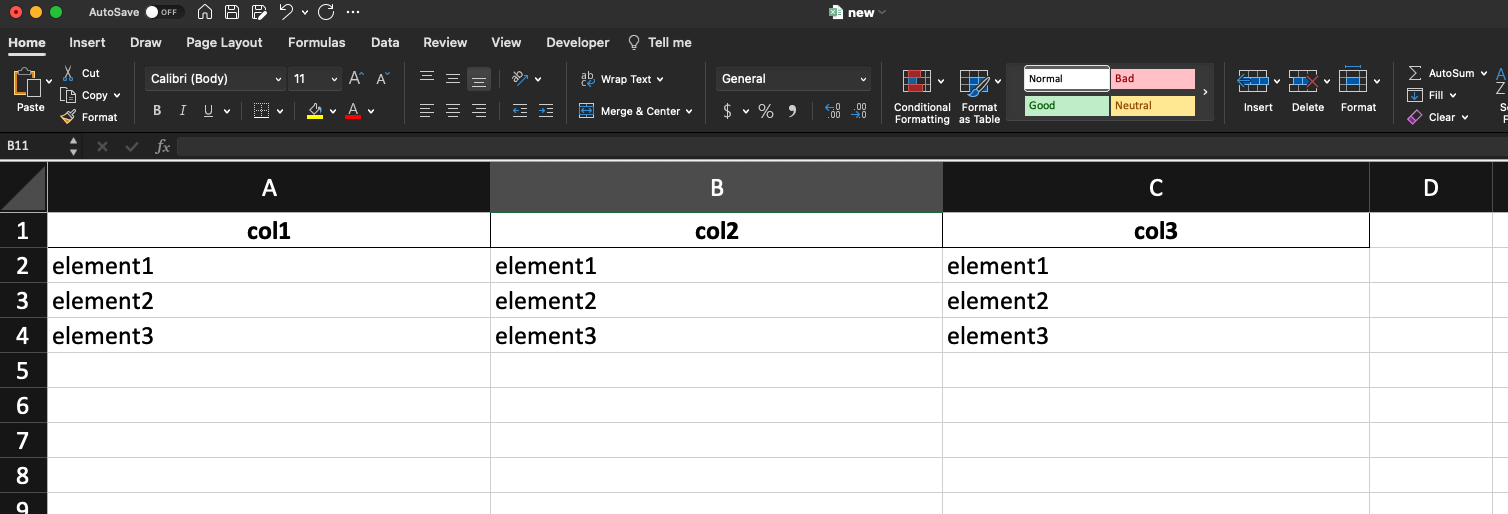Open the Calibri (Body) font dropdown
This screenshot has height=514, width=1508.
pos(217,79)
